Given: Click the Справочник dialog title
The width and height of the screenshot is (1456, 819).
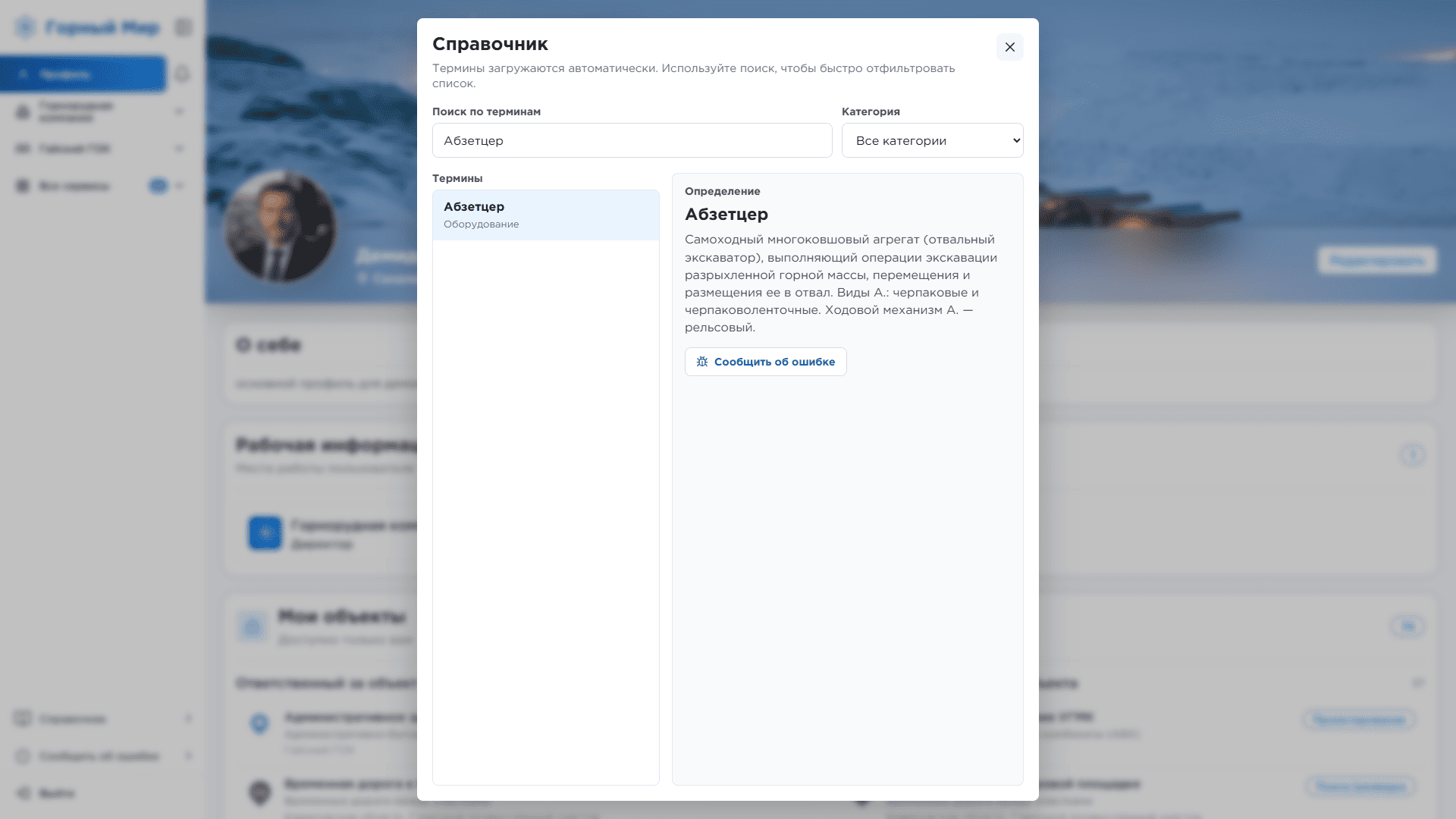Looking at the screenshot, I should click(x=490, y=44).
